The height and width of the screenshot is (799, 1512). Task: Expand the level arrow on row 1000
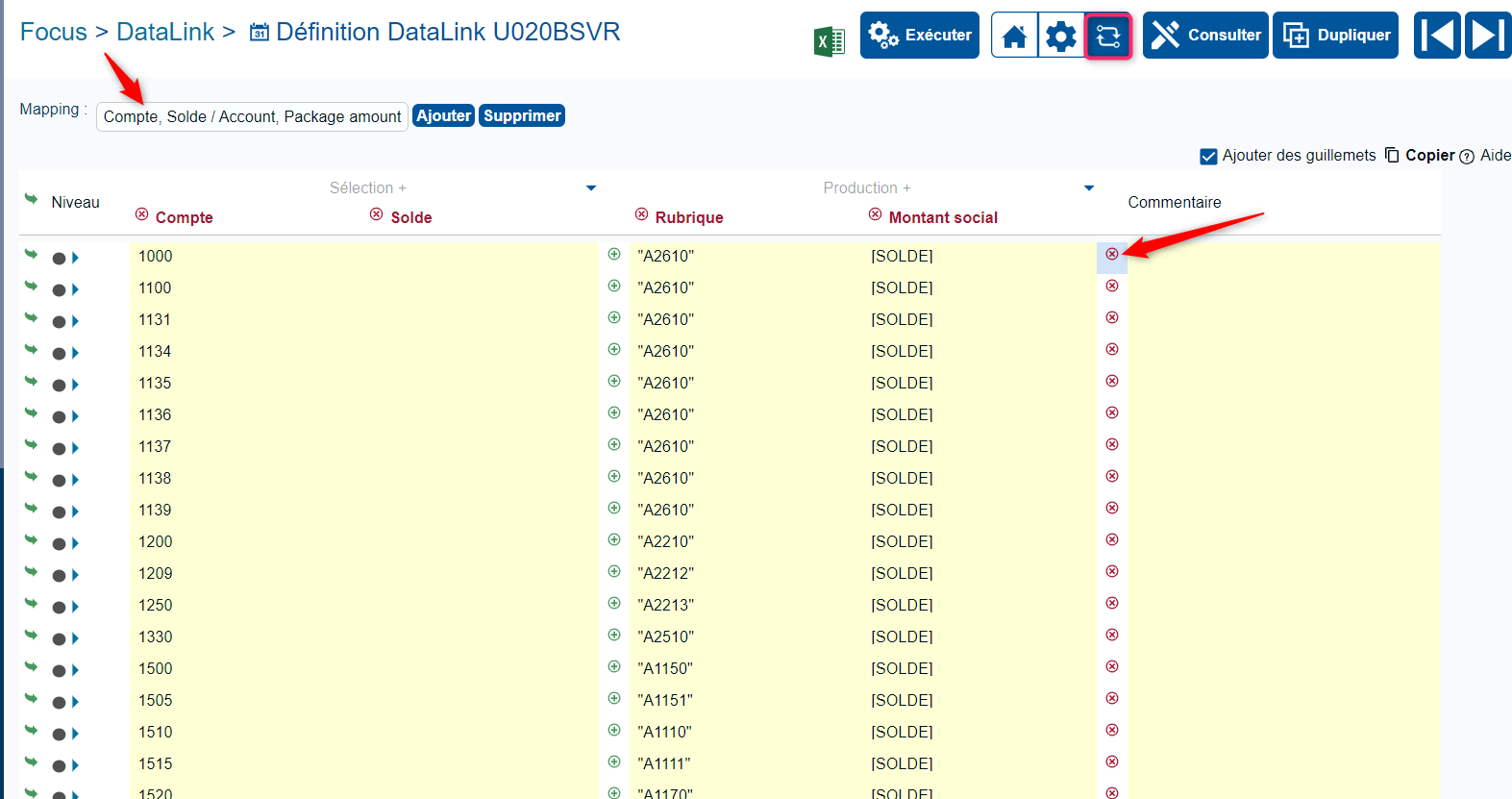[x=75, y=258]
